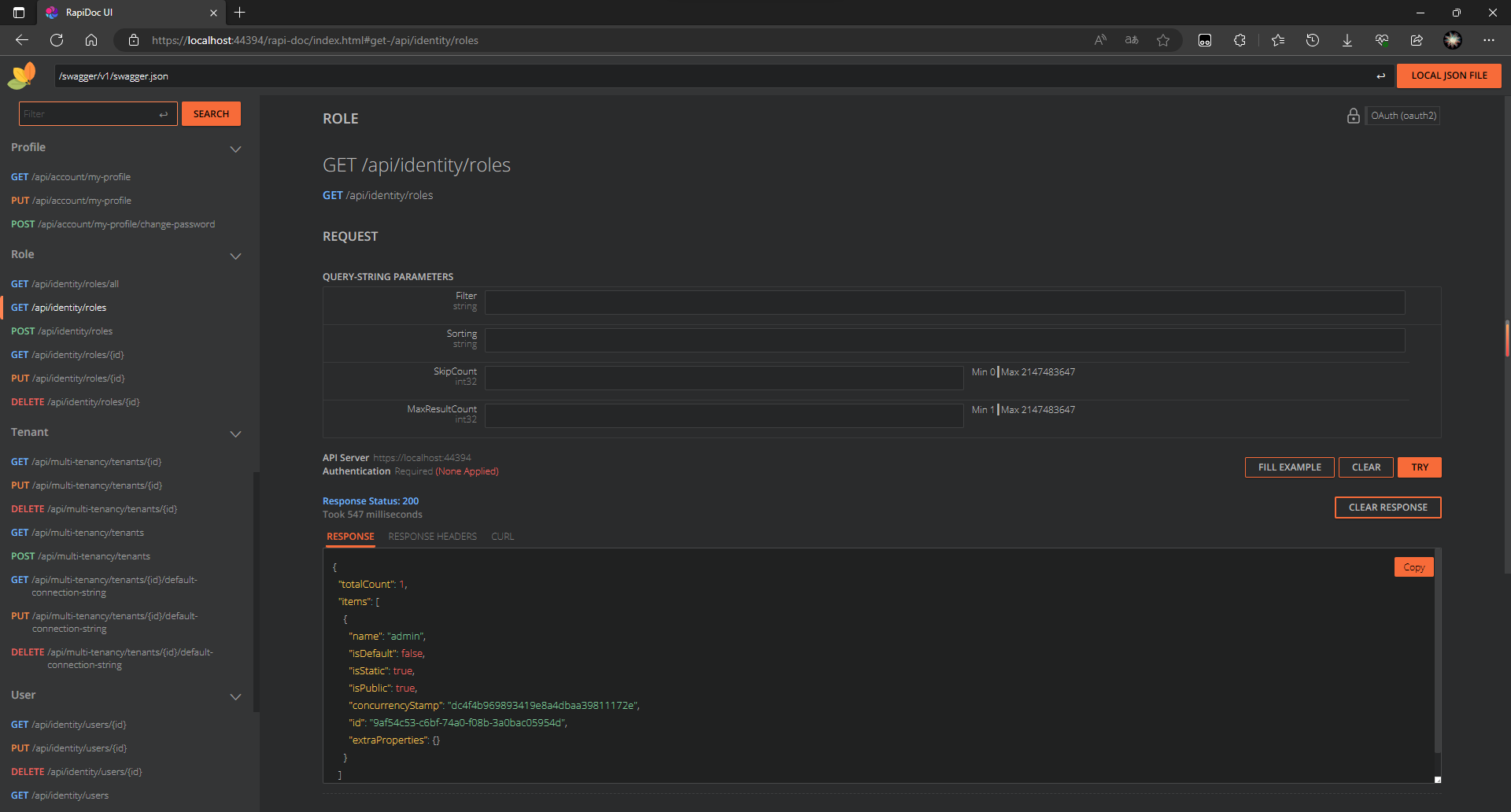Click the lock icon beside OAuth
The image size is (1511, 812).
pyautogui.click(x=1354, y=116)
